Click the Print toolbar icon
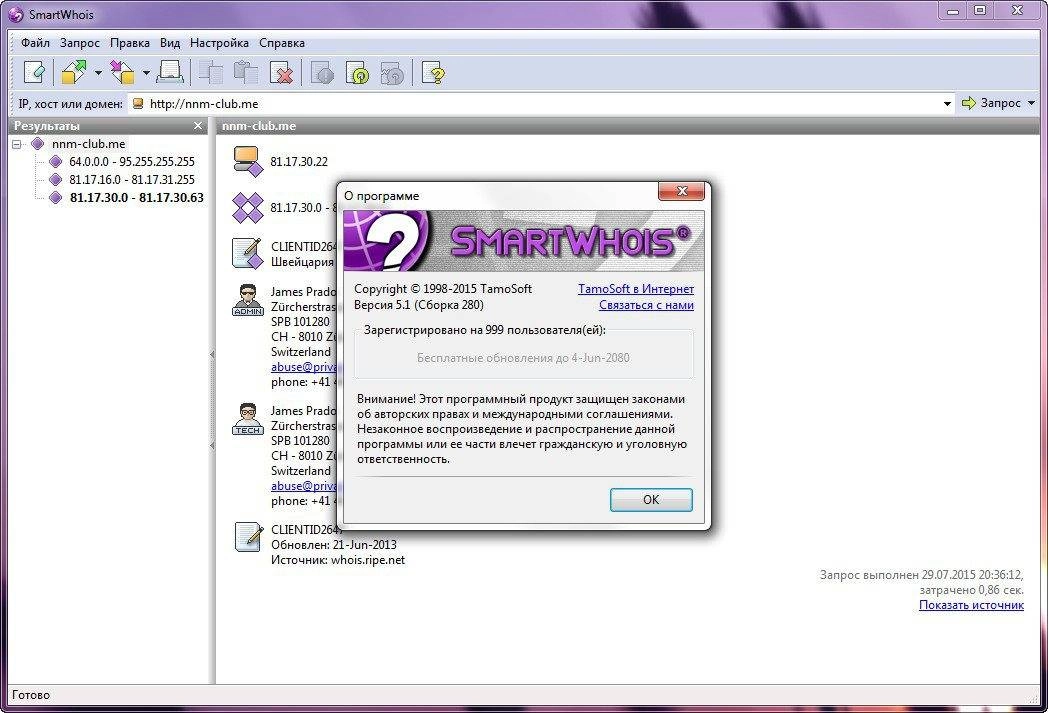1048x713 pixels. (x=170, y=72)
